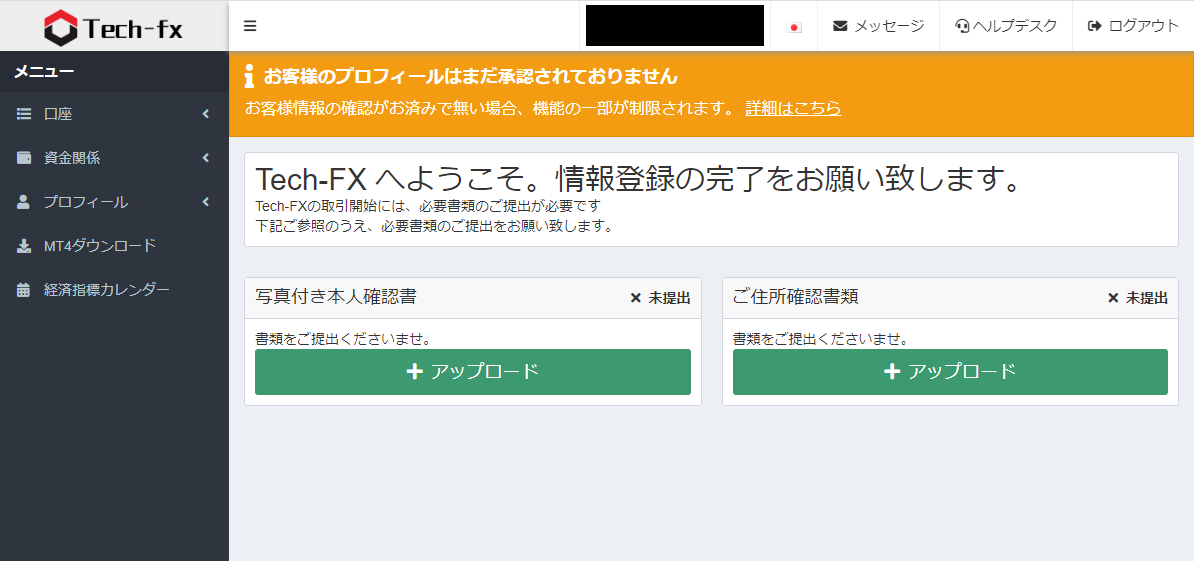This screenshot has width=1194, height=561.
Task: Select the Japanese flag language icon
Action: pyautogui.click(x=795, y=27)
